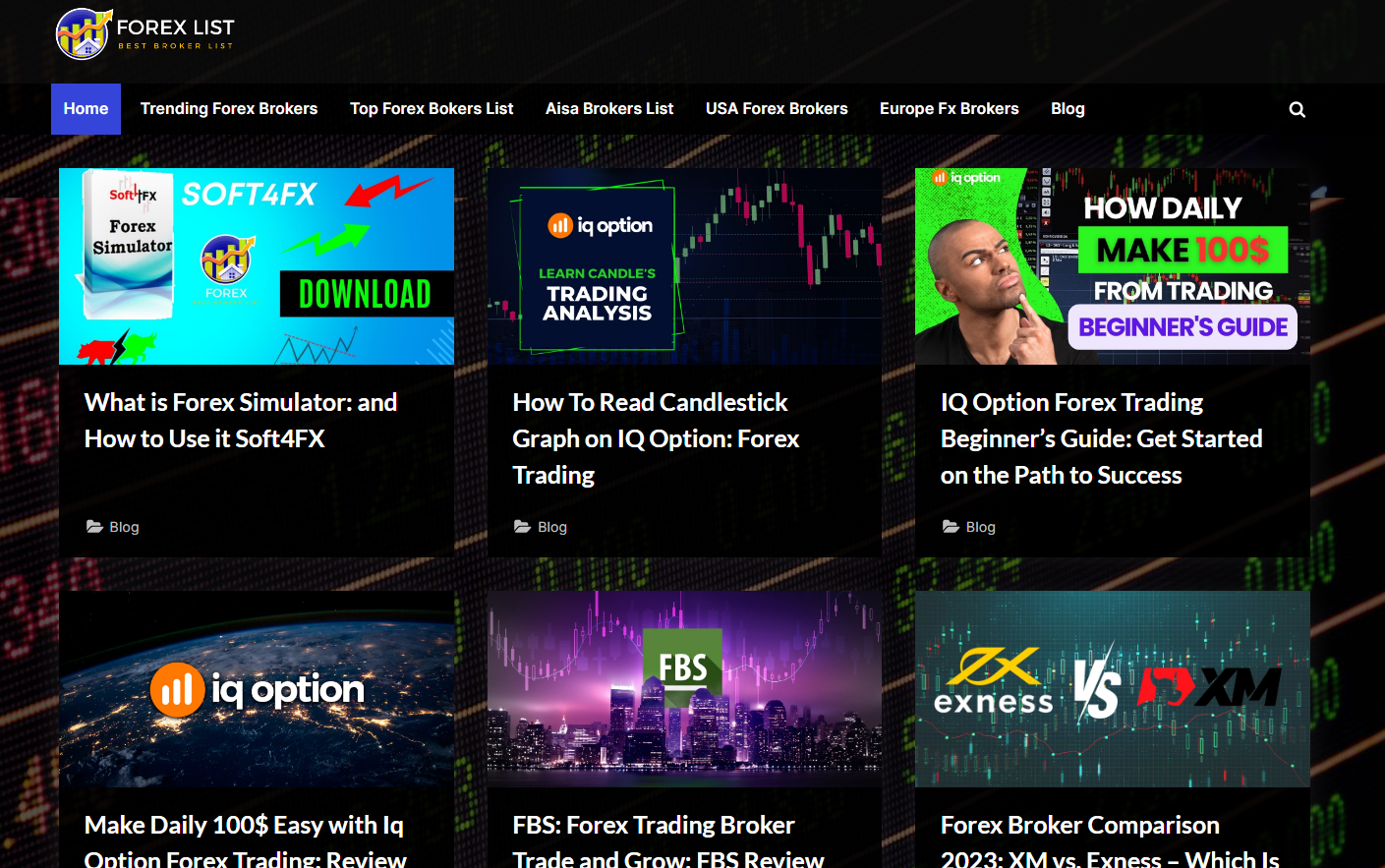Open the candlestick trading analysis thumbnail
The width and height of the screenshot is (1385, 868).
click(684, 266)
